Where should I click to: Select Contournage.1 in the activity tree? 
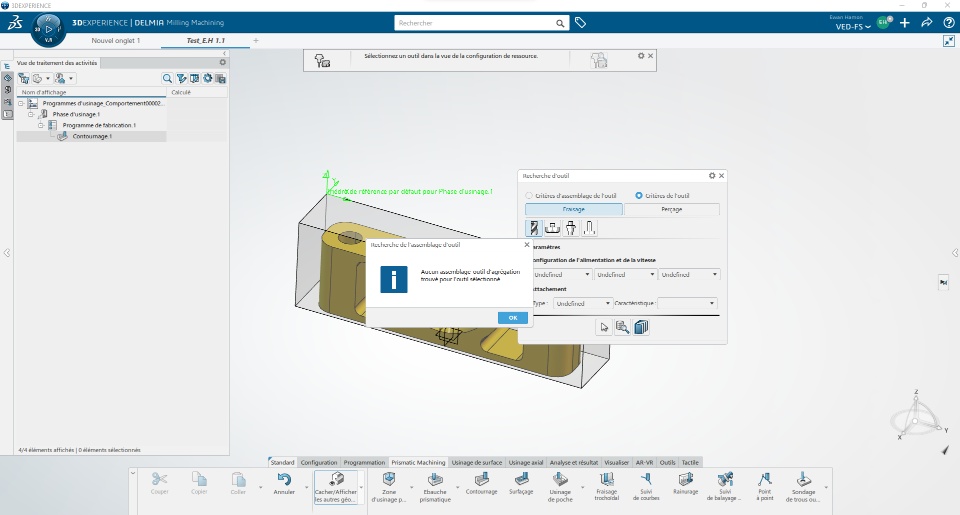92,137
